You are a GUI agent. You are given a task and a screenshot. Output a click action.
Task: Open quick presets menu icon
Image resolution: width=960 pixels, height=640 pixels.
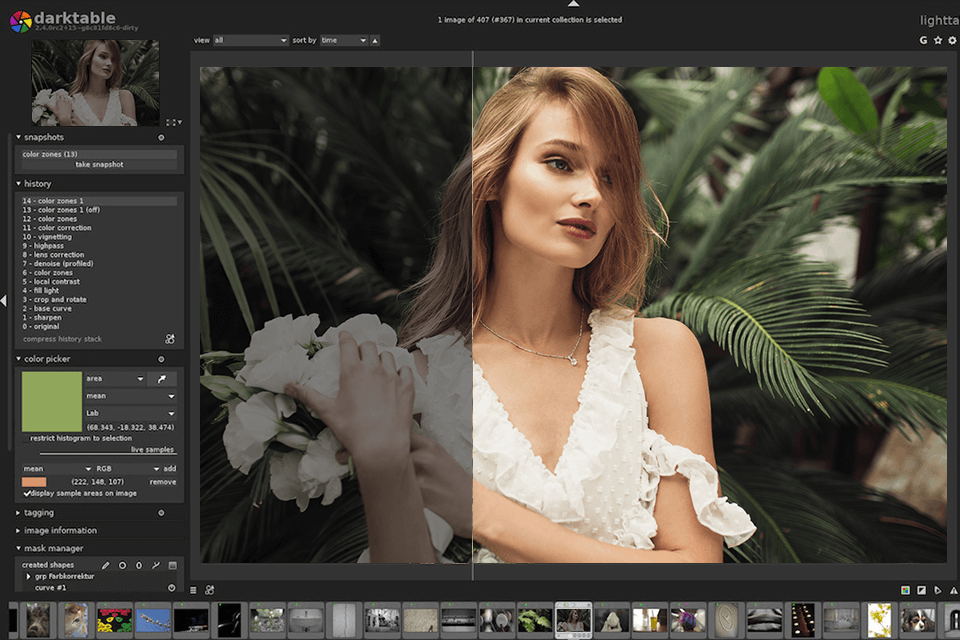pos(193,590)
